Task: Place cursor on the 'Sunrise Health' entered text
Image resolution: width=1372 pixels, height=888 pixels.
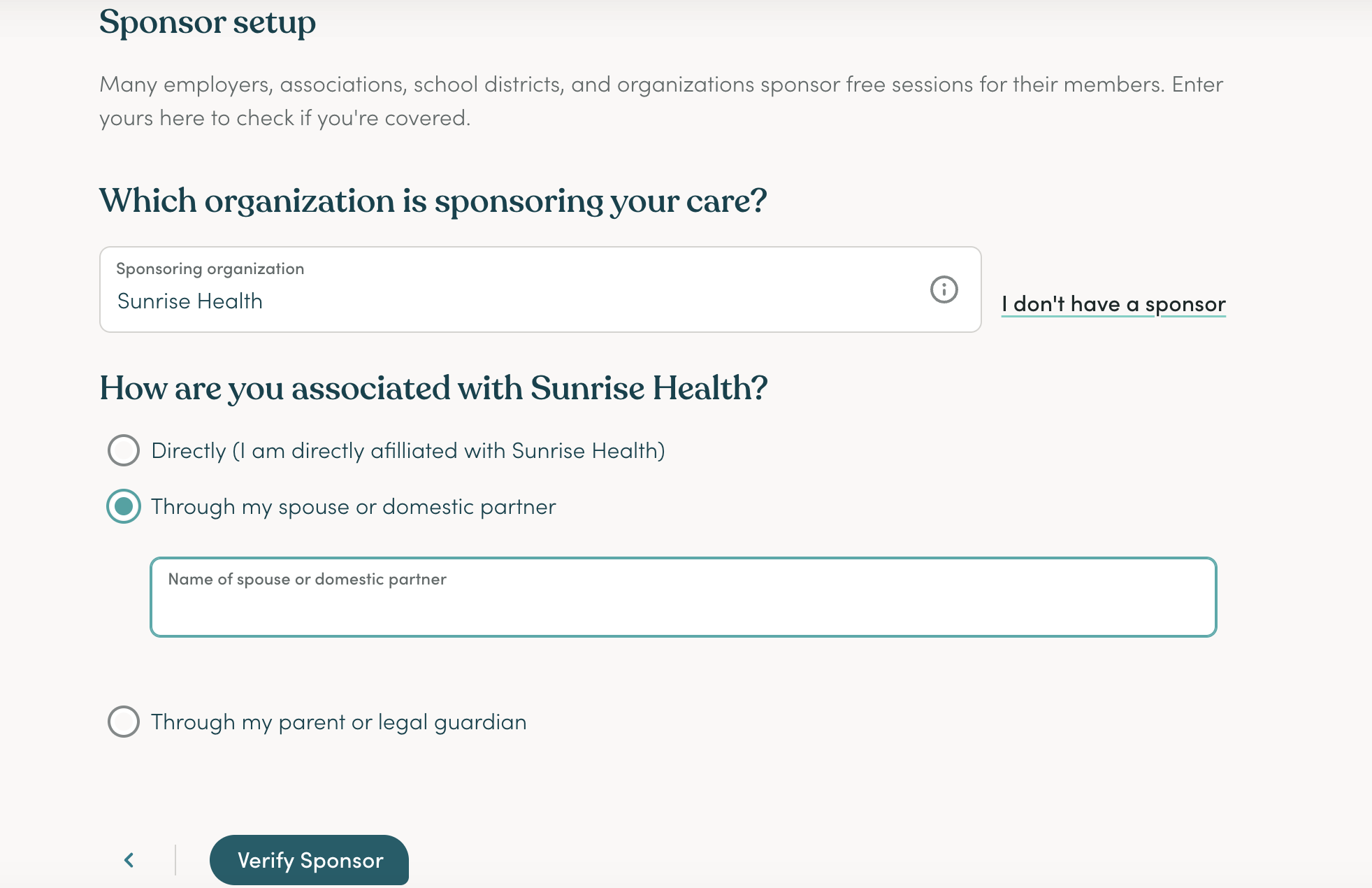Action: tap(190, 301)
